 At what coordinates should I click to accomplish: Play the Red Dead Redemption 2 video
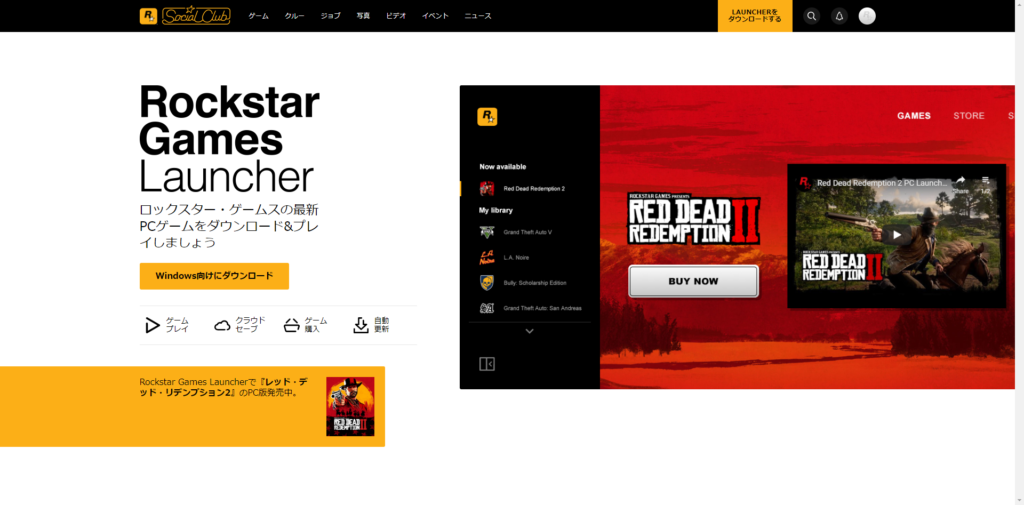[x=896, y=235]
